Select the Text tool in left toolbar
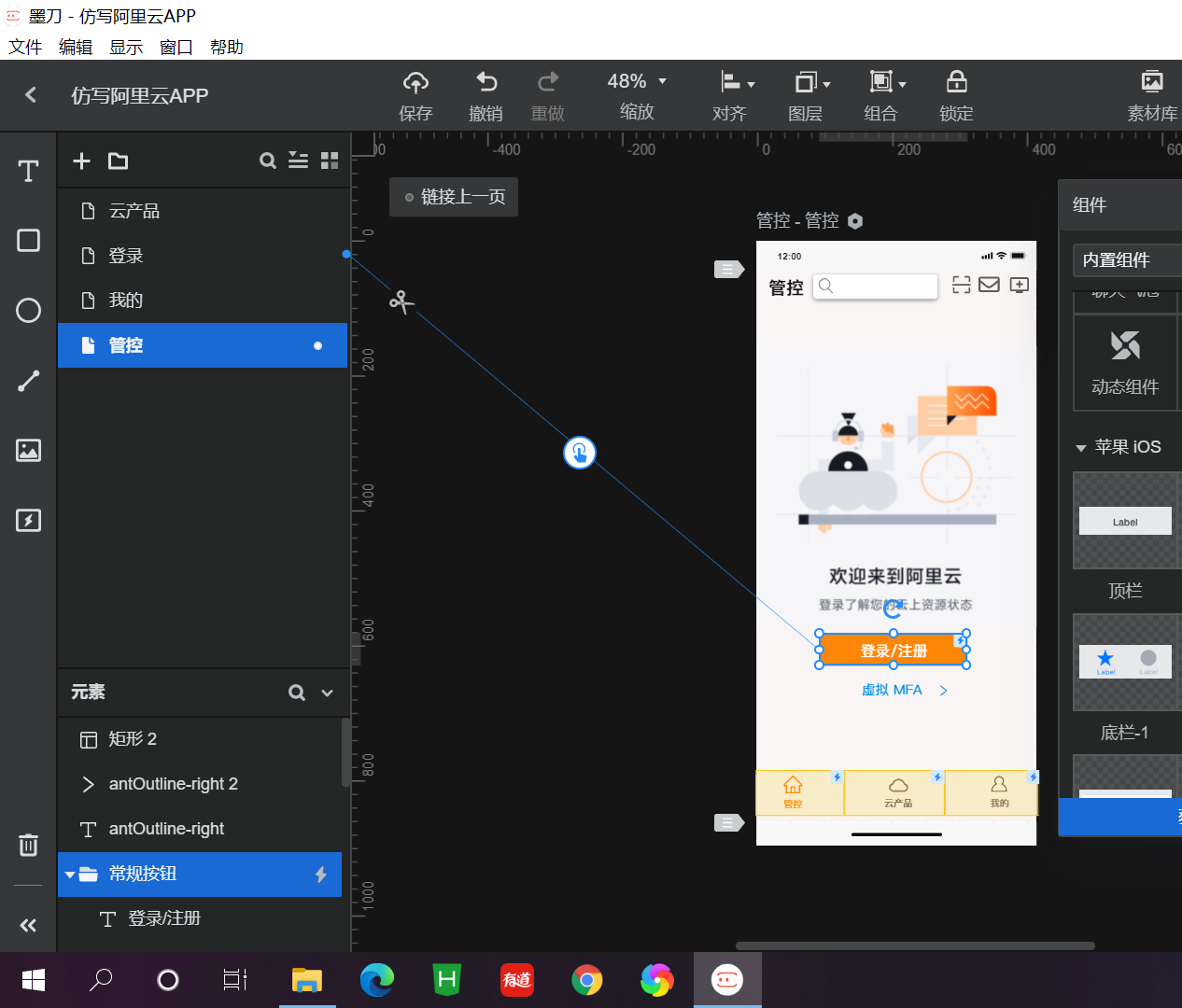1182x1008 pixels. click(28, 171)
